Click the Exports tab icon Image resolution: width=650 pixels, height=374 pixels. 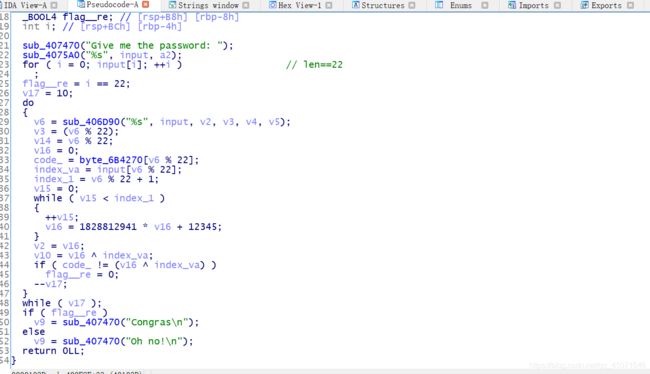[585, 5]
